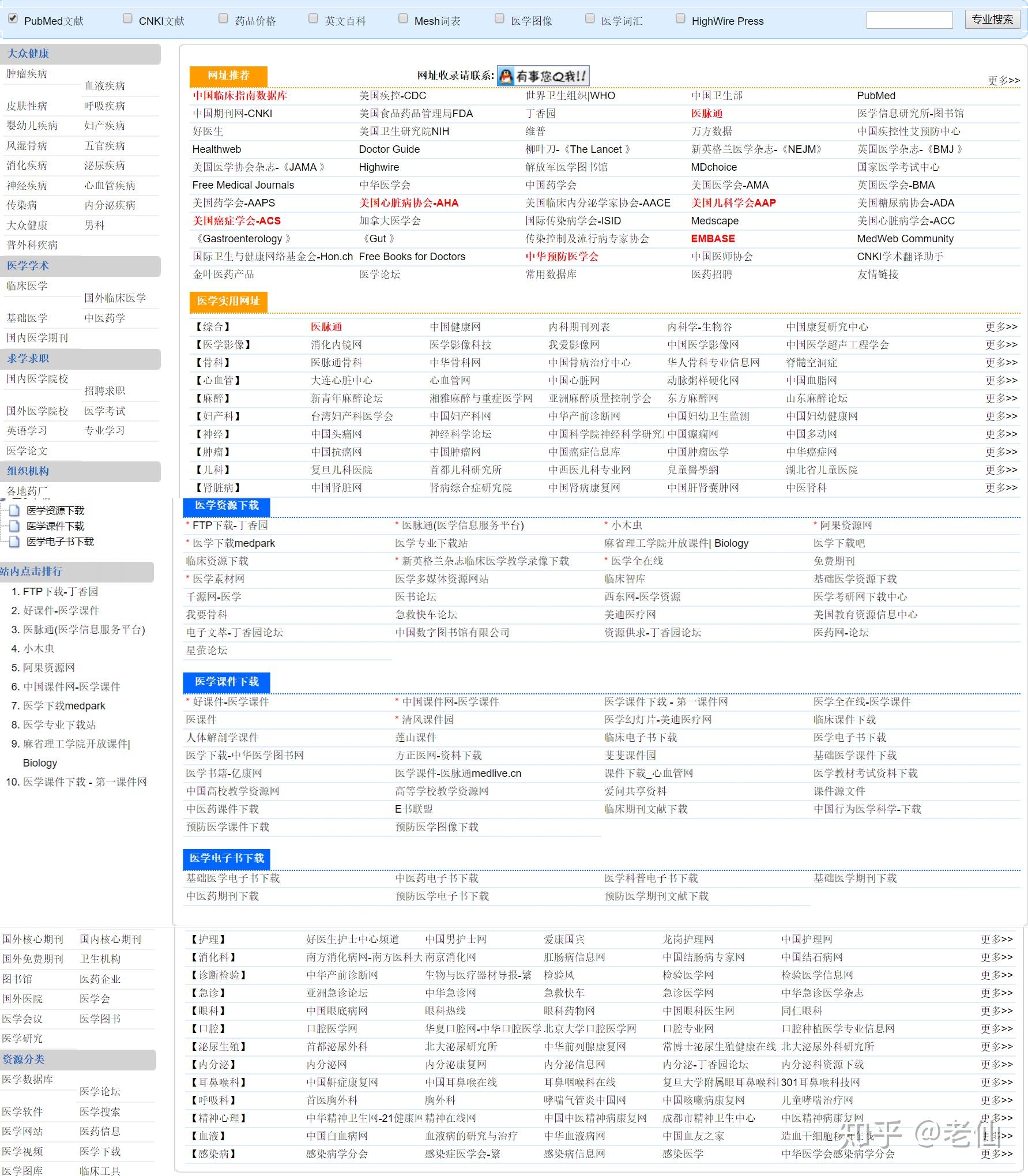The image size is (1028, 1176).
Task: Enable the CNKI文献 checkbox
Action: [x=127, y=19]
